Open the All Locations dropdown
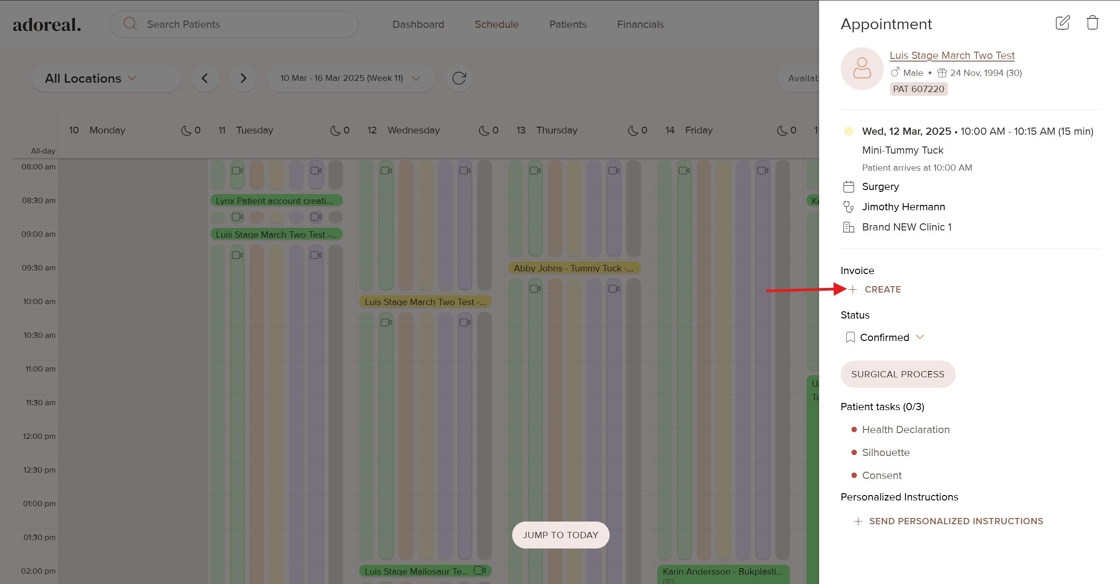1120x584 pixels. [x=105, y=78]
